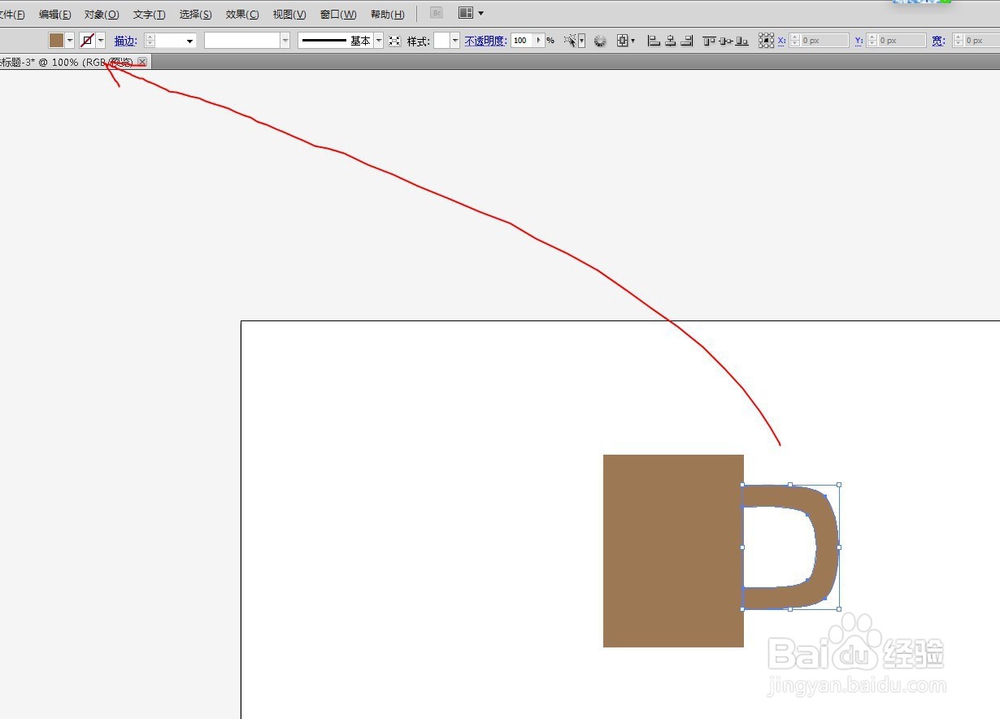Click the 宽 width link

pos(938,41)
